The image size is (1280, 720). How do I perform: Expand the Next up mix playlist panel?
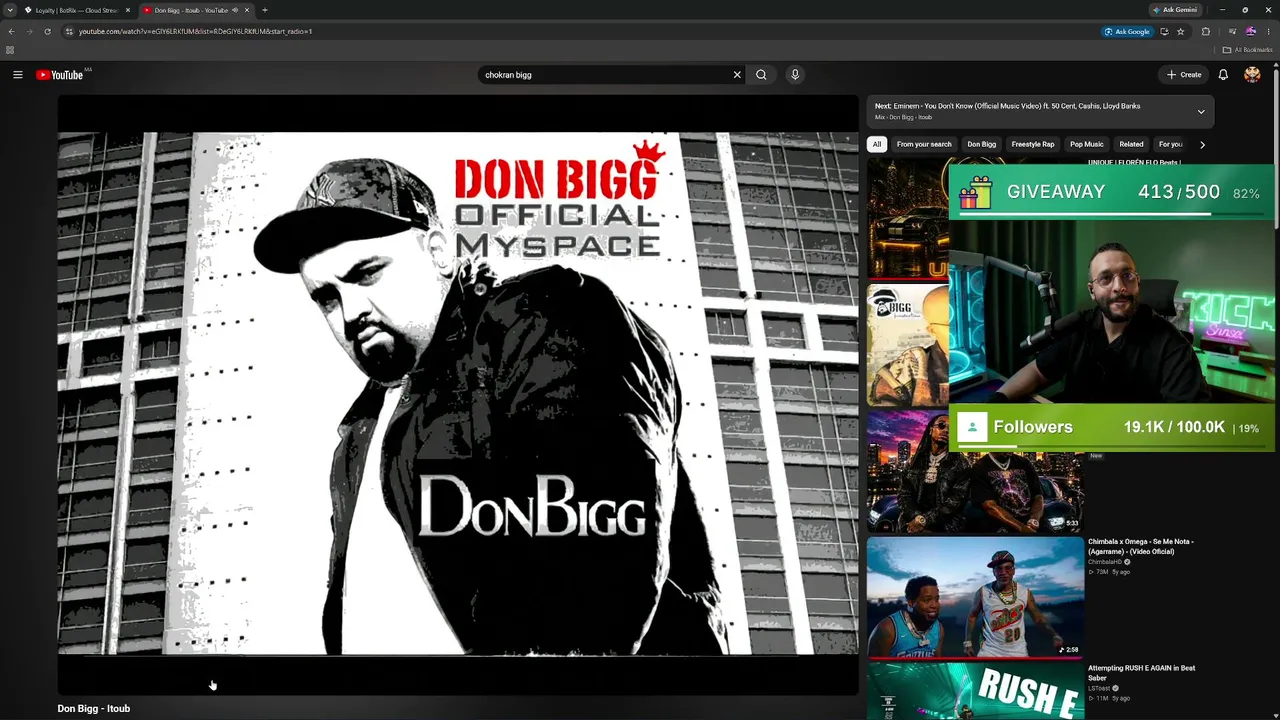[1201, 111]
